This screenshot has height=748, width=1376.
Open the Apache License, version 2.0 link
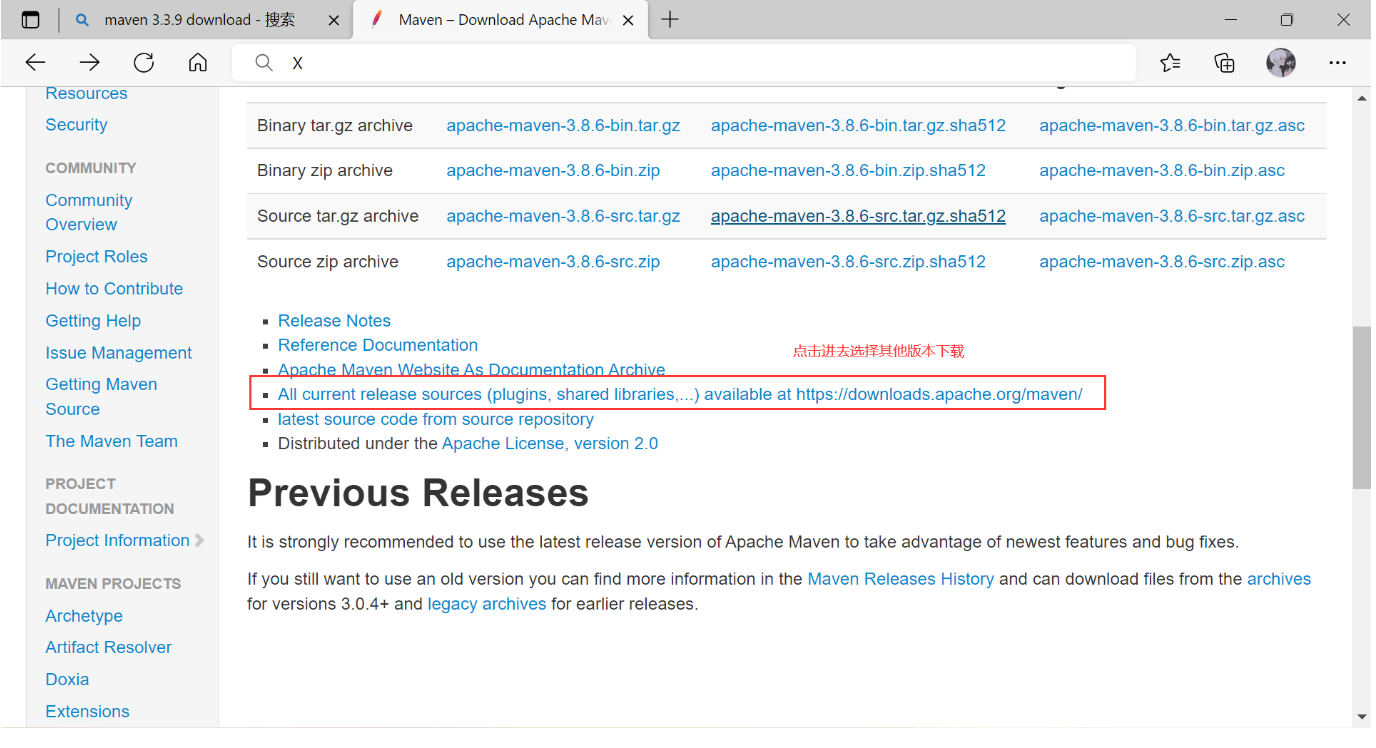coord(550,443)
